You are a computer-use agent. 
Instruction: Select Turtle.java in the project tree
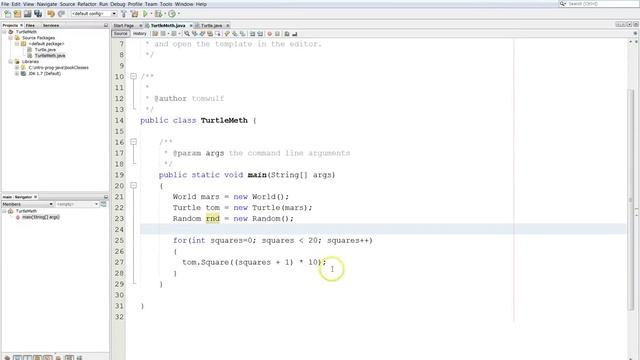coord(45,49)
